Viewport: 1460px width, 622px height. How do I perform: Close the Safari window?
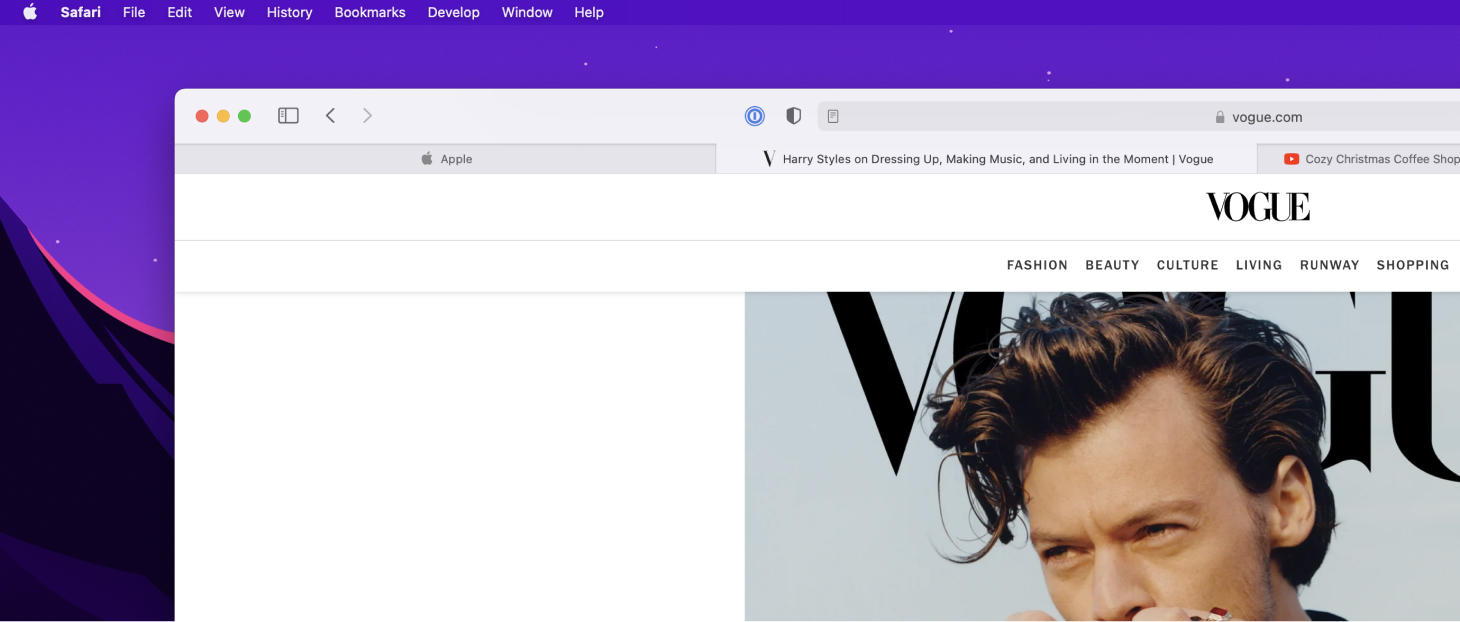(x=202, y=116)
